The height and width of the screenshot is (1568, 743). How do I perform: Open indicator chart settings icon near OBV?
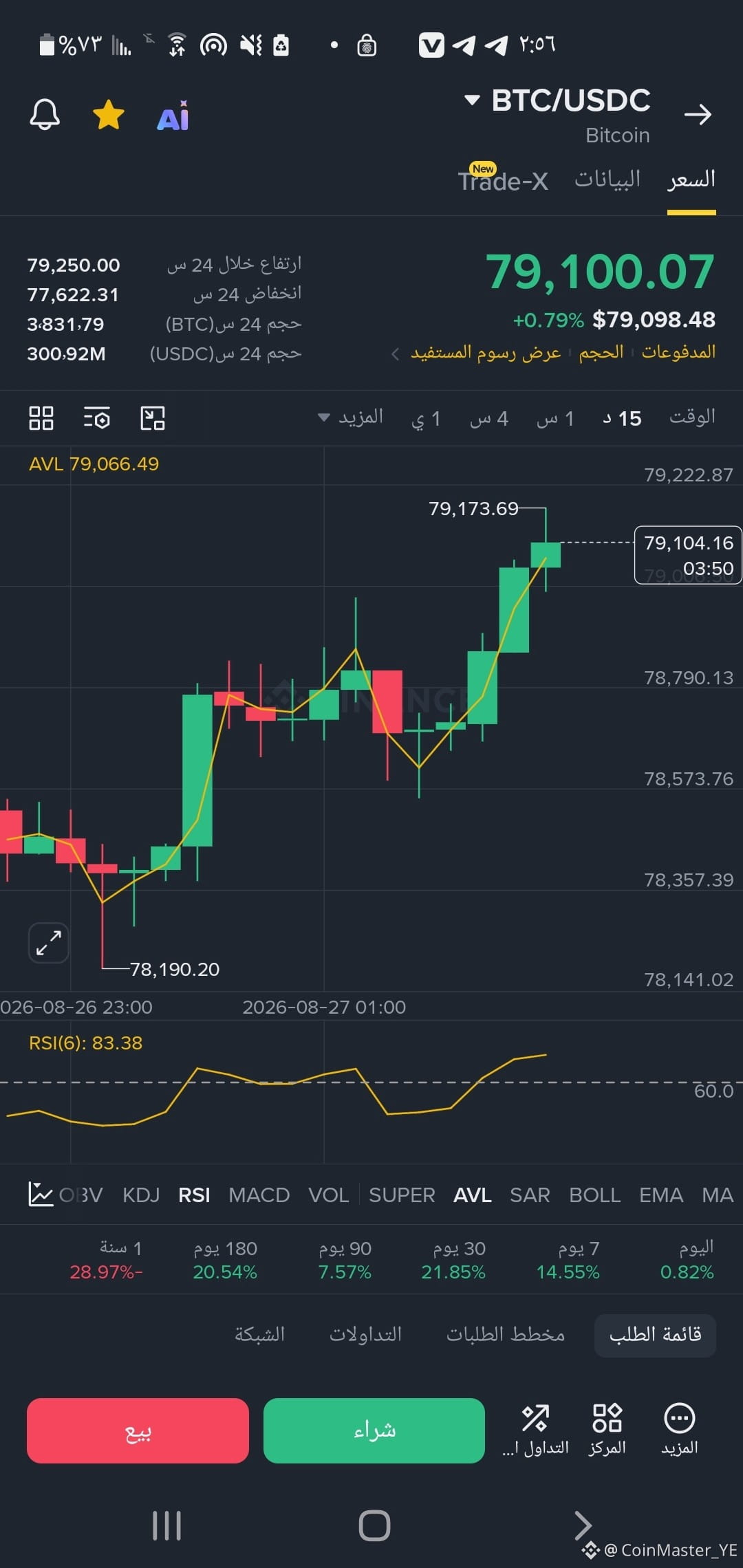click(41, 1194)
